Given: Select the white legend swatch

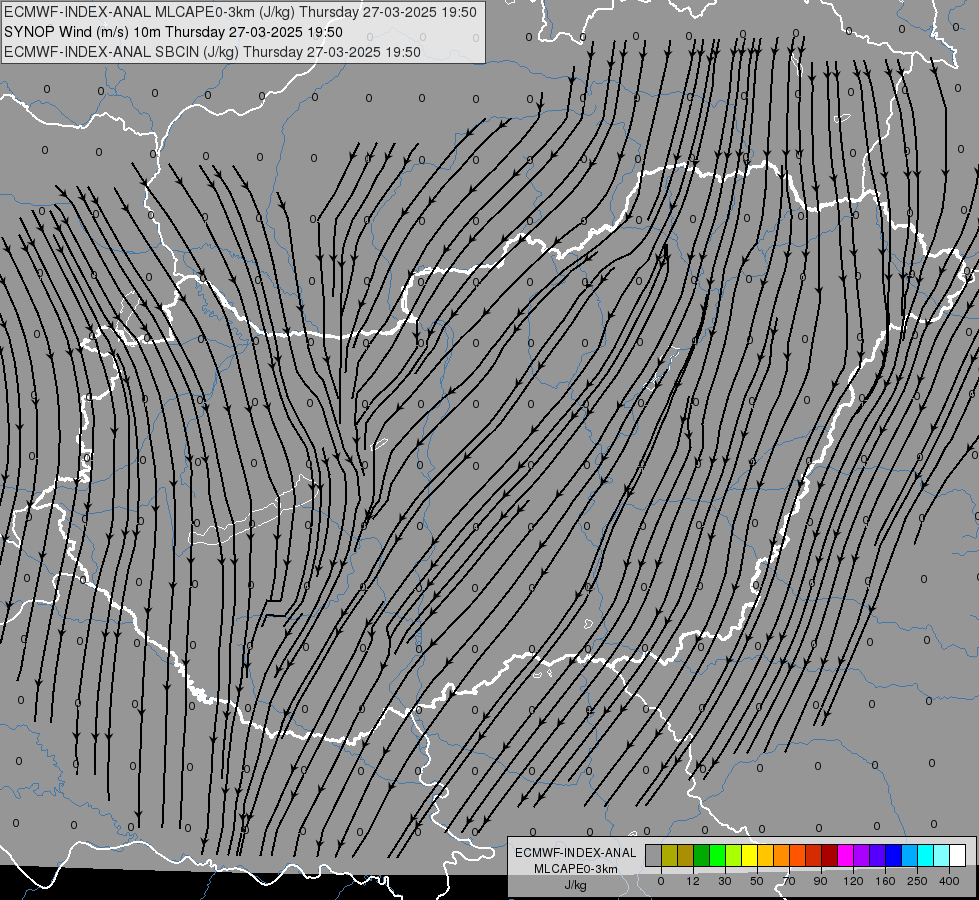Looking at the screenshot, I should tap(957, 855).
